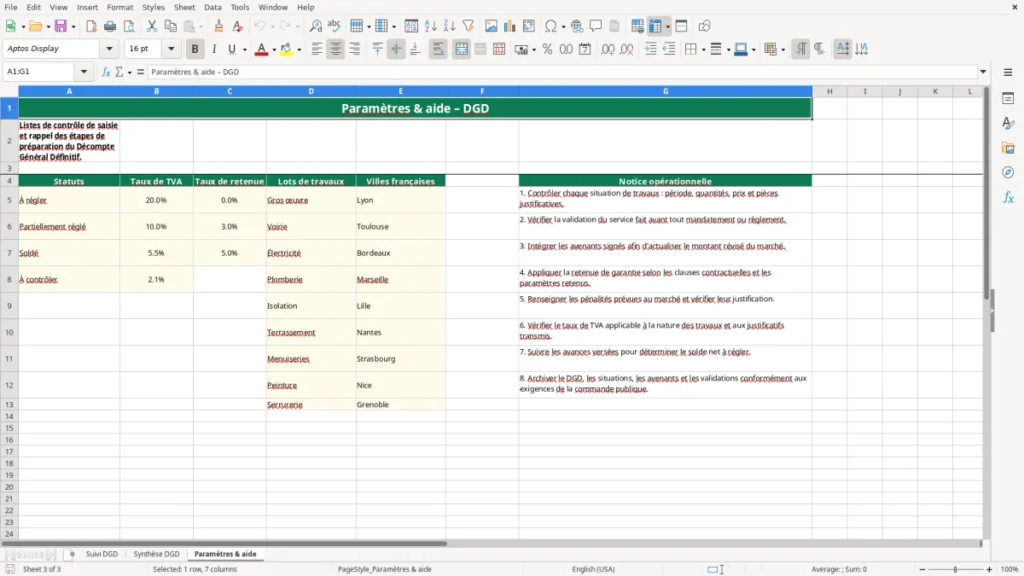Define the print area
1024x576 pixels.
coord(637,26)
